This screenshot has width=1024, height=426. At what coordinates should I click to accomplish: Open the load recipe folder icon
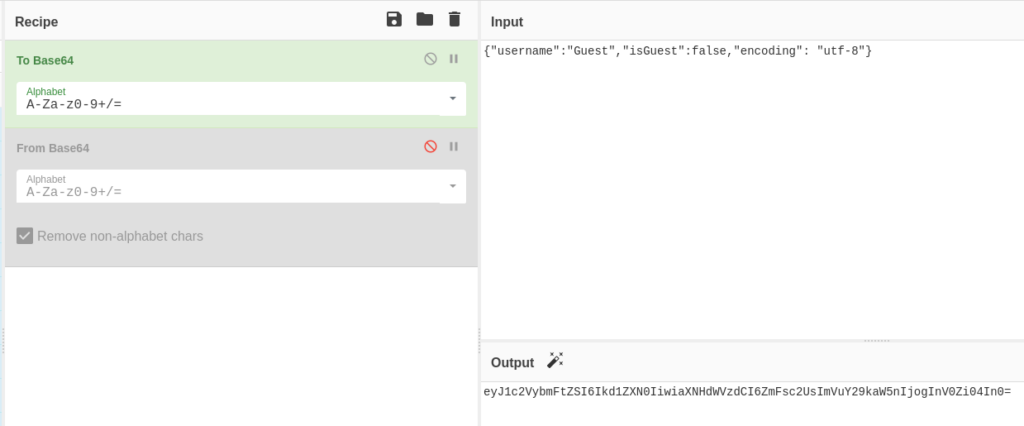pos(424,20)
